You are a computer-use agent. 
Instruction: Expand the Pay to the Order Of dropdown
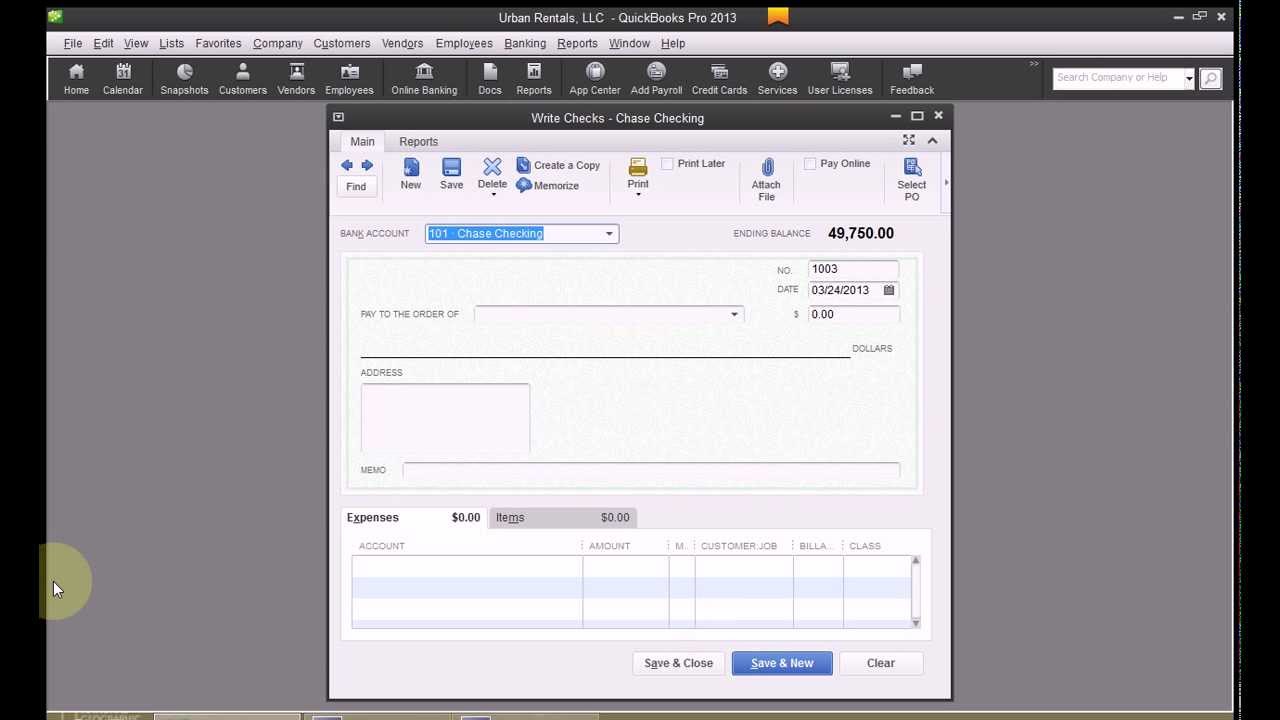[x=734, y=315]
